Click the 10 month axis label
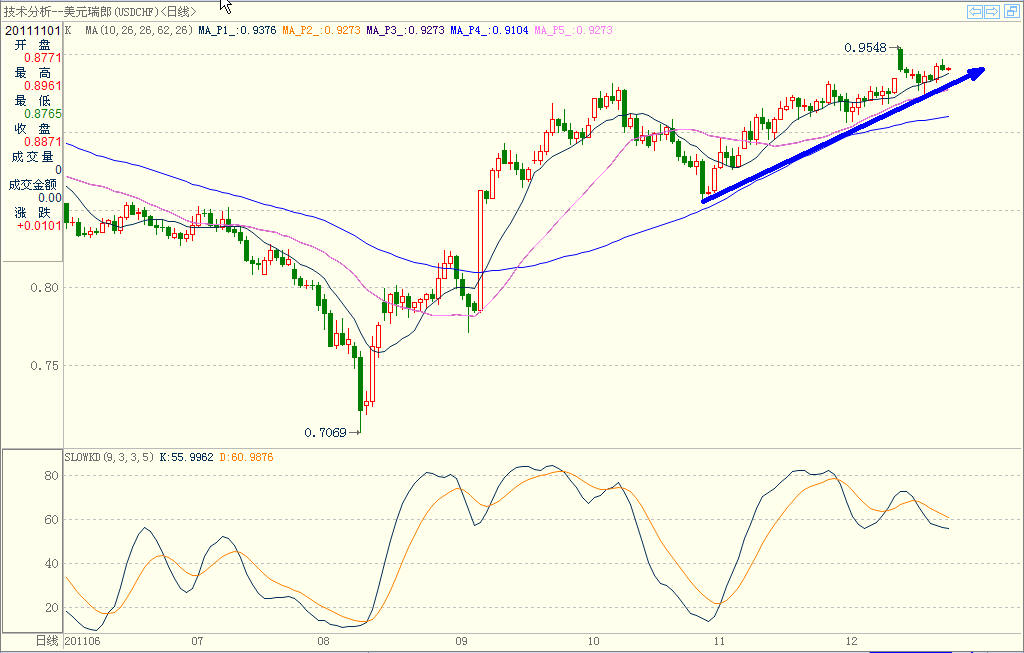Image resolution: width=1024 pixels, height=653 pixels. (593, 641)
